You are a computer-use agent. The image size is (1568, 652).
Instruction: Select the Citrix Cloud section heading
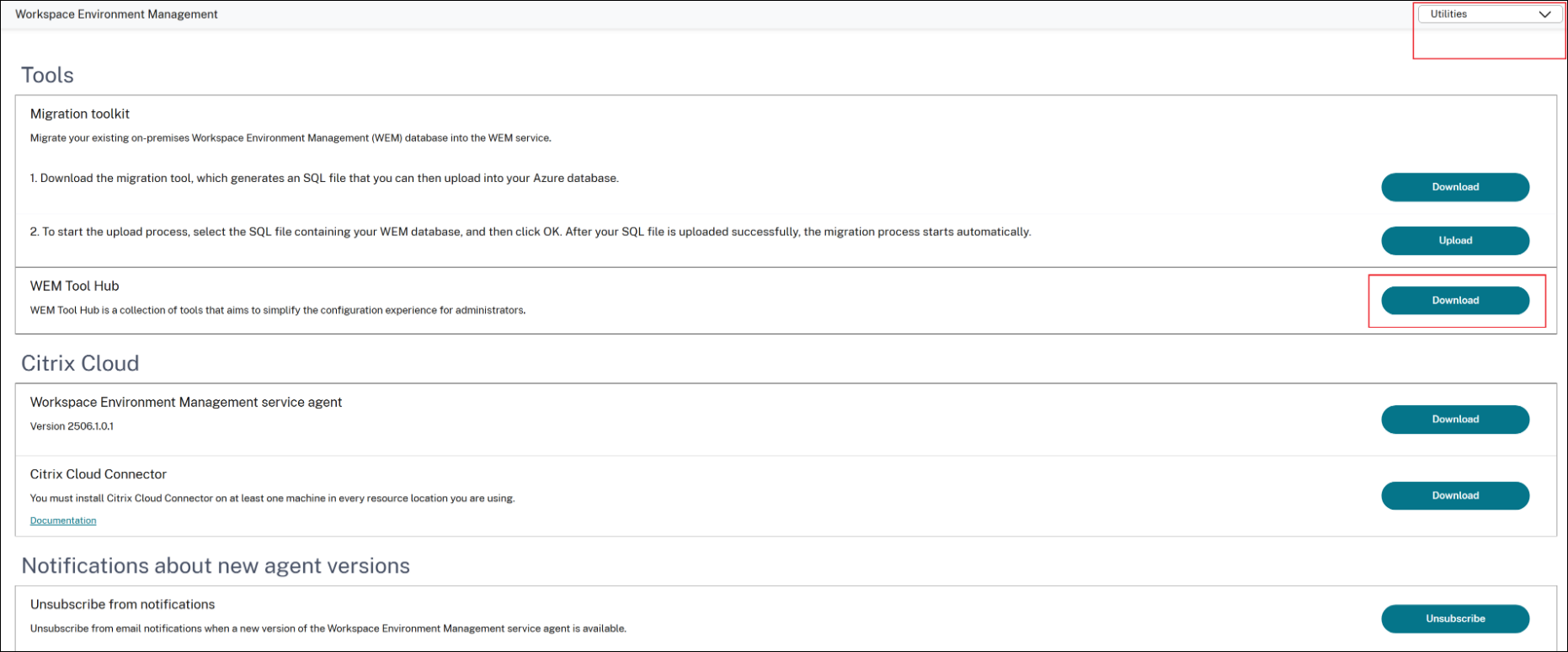click(x=80, y=363)
